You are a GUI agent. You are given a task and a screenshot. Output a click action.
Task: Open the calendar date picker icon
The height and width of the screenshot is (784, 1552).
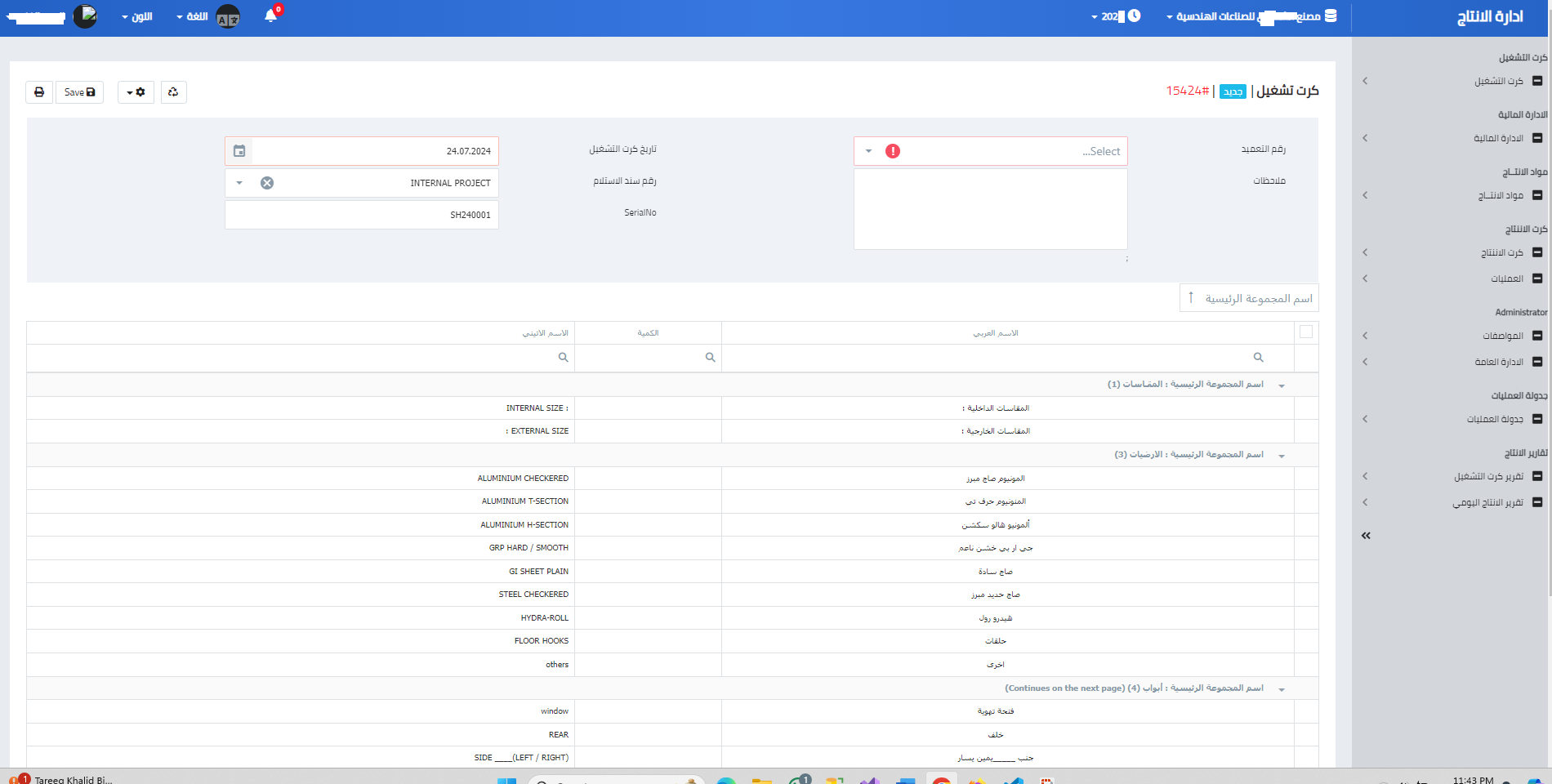pyautogui.click(x=239, y=151)
